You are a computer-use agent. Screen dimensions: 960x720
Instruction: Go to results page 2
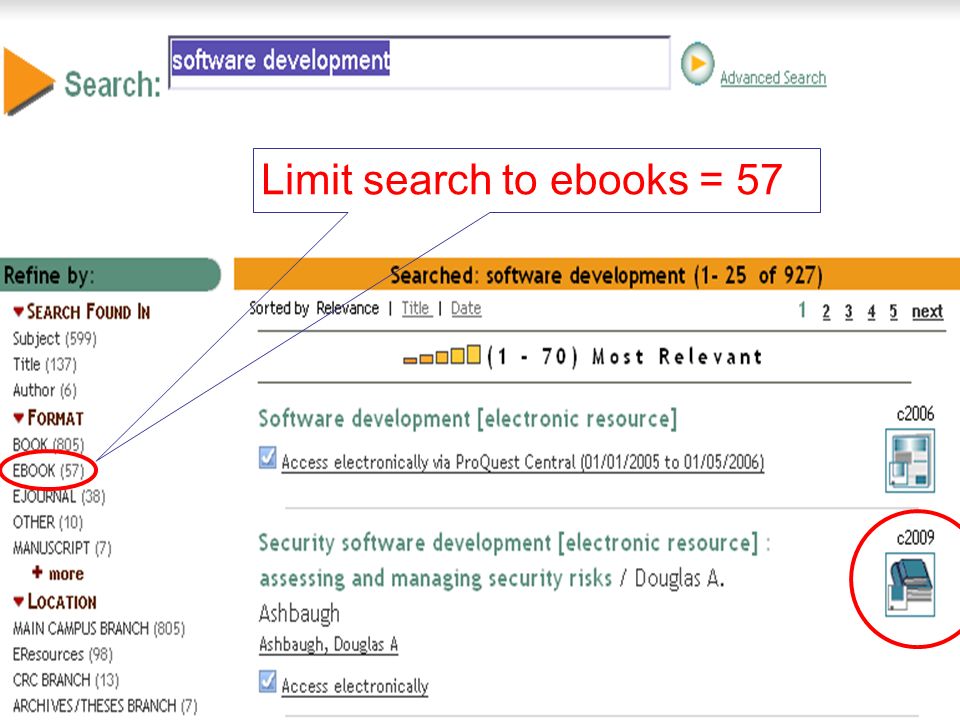coord(826,312)
